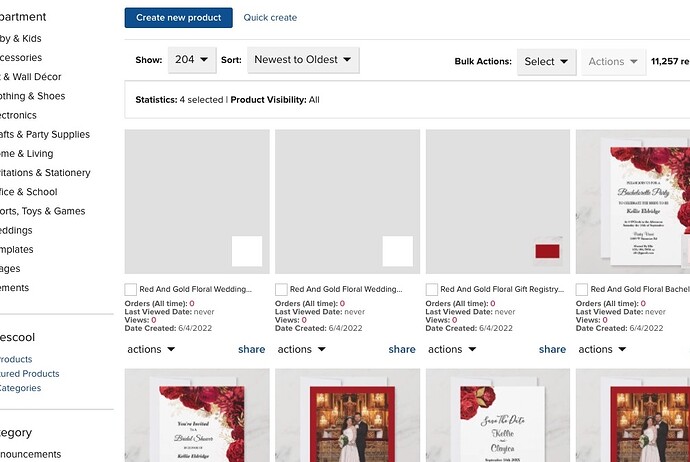Viewport: 690px width, 462px height.
Task: Open the Quick create link
Action: tap(270, 18)
